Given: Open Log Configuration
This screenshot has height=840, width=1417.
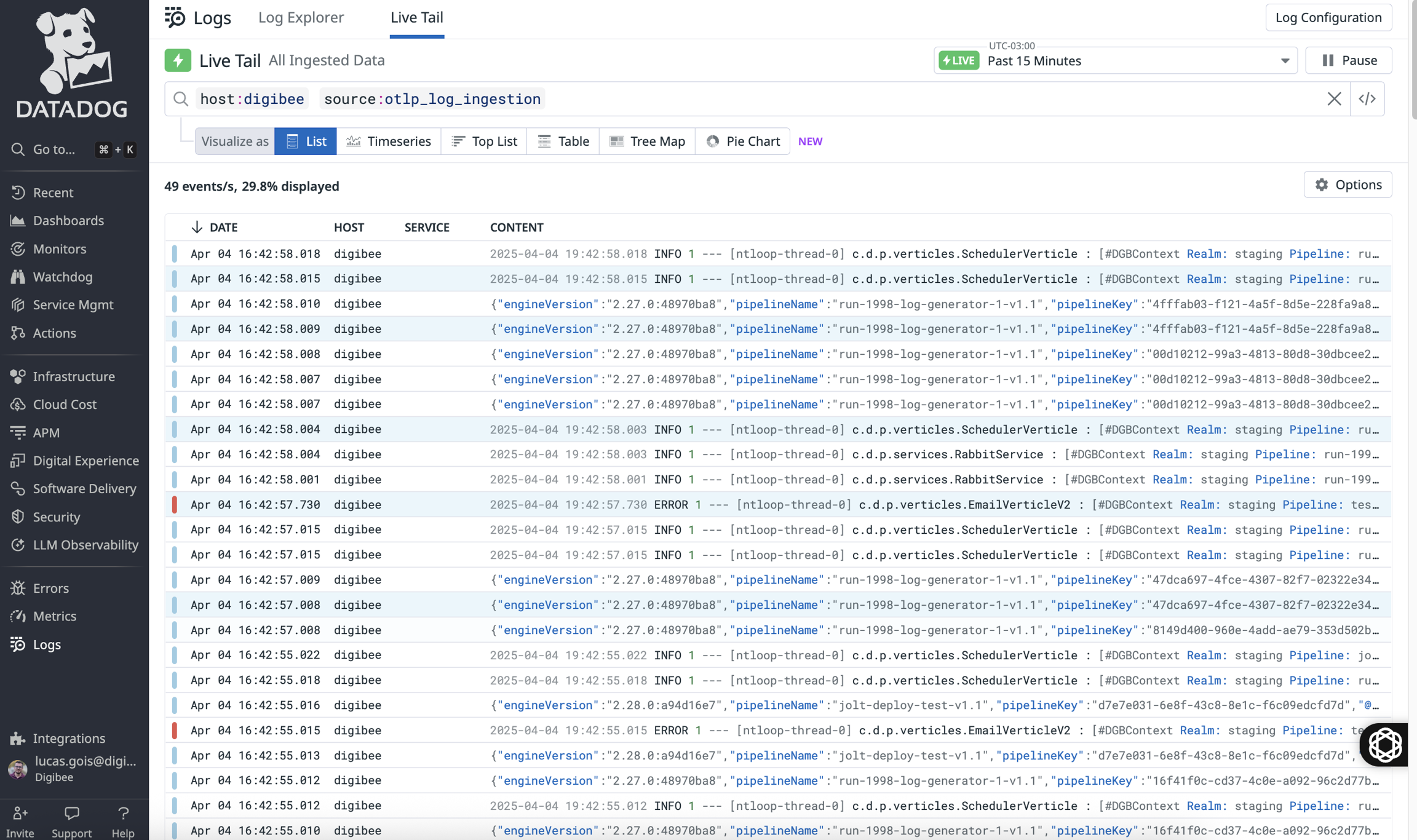Looking at the screenshot, I should tap(1328, 17).
